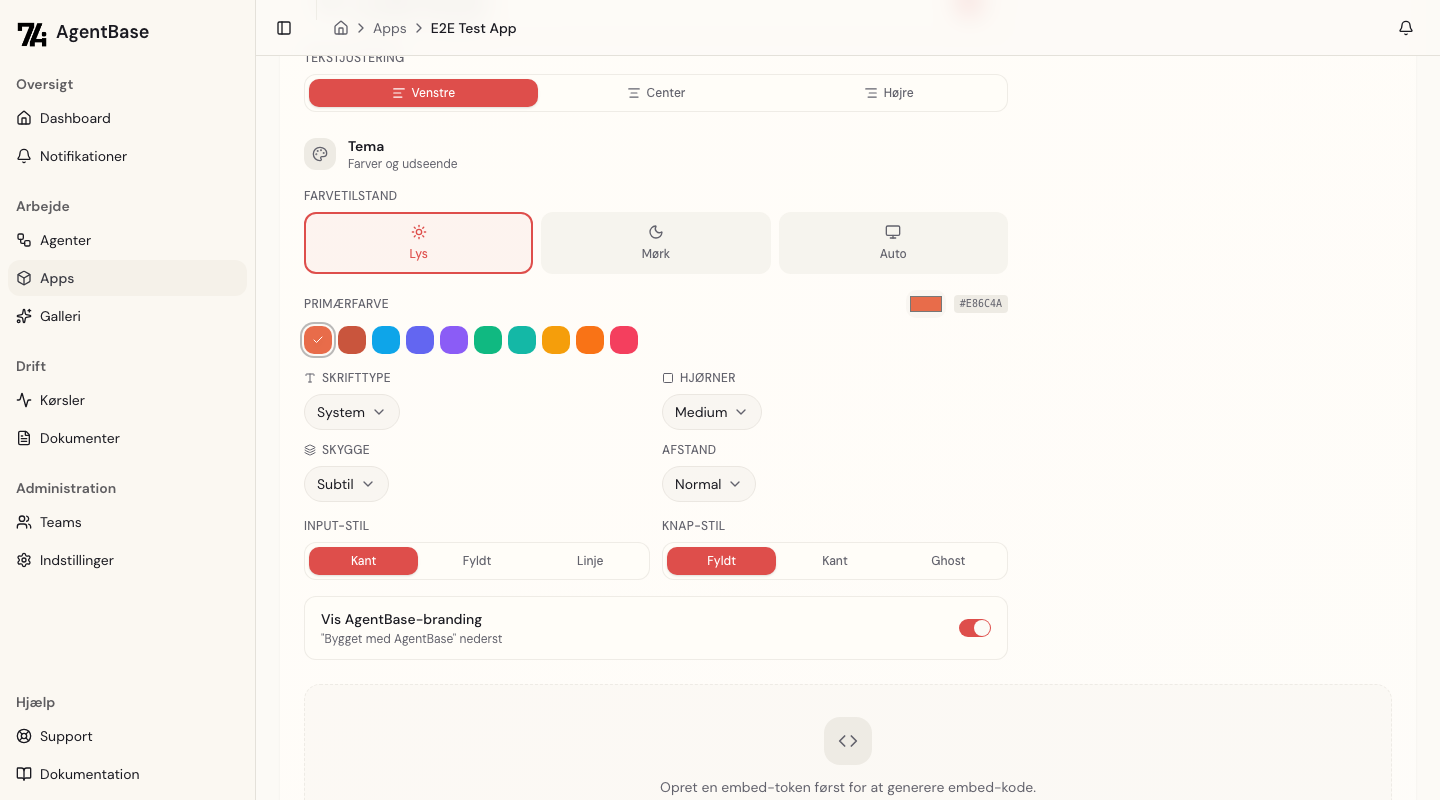This screenshot has width=1440, height=800.
Task: Click the #E86C4A hex color field
Action: pyautogui.click(x=980, y=304)
